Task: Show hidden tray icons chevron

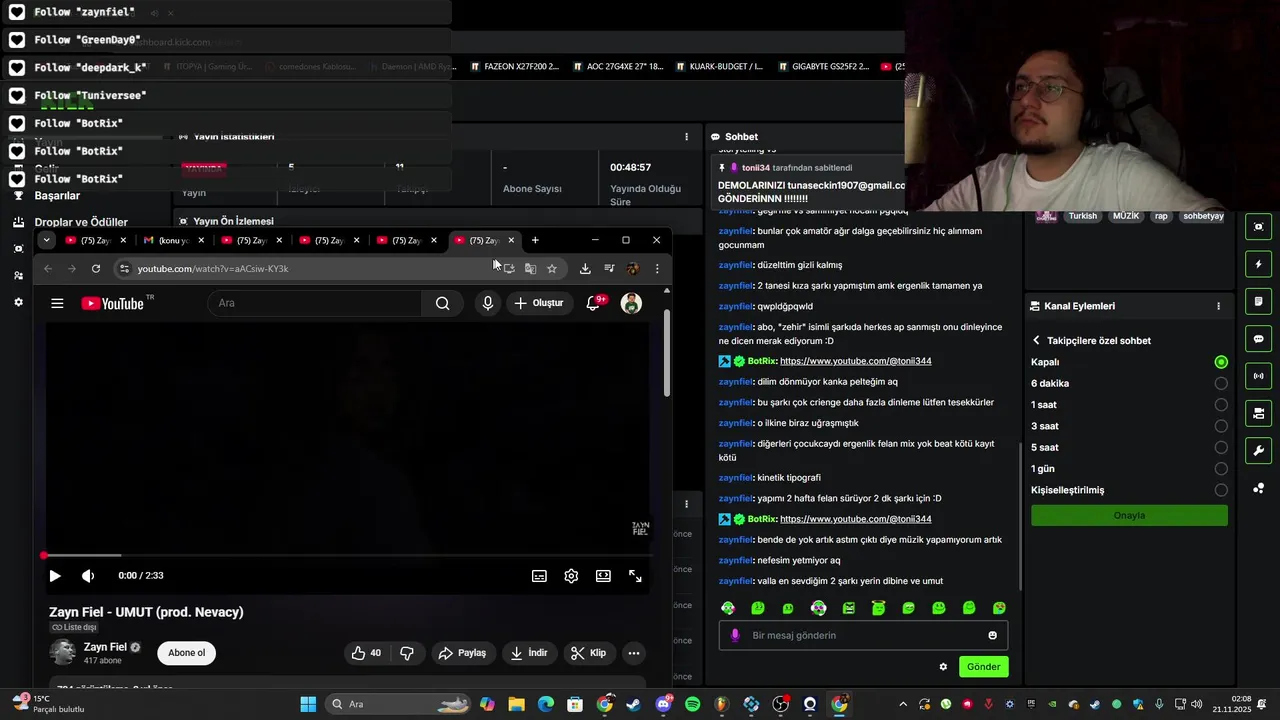Action: (903, 704)
